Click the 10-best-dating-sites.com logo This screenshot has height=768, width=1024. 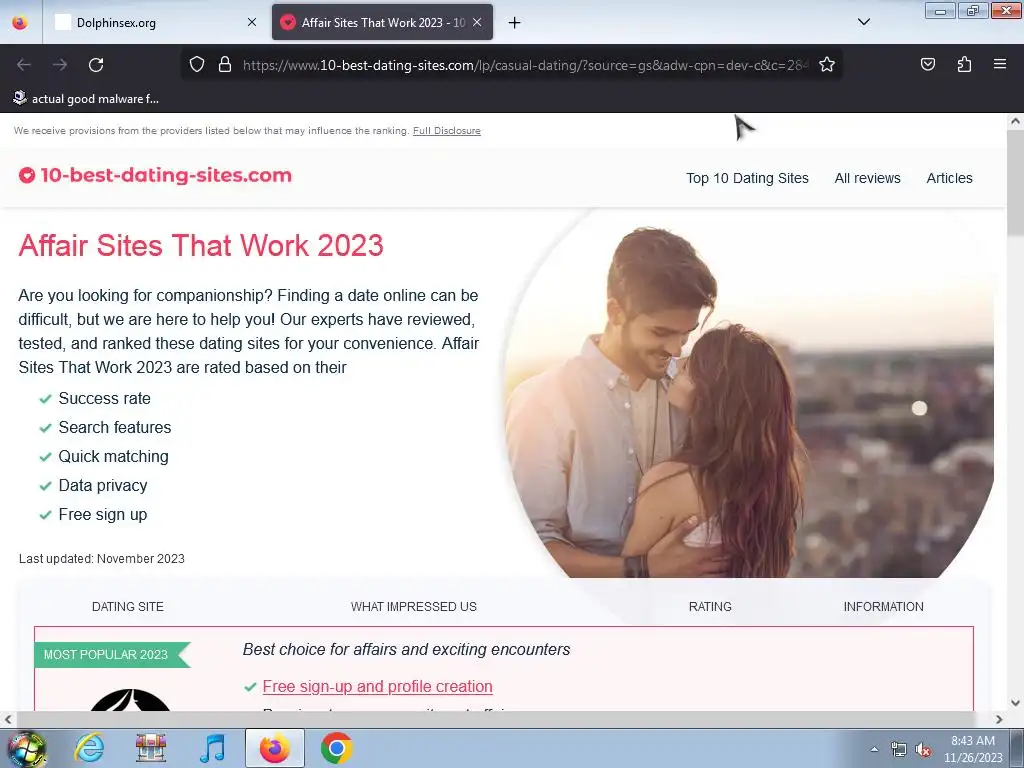pos(155,175)
